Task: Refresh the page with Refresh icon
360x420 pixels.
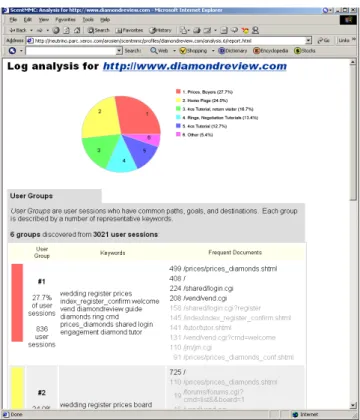Action: (67, 30)
